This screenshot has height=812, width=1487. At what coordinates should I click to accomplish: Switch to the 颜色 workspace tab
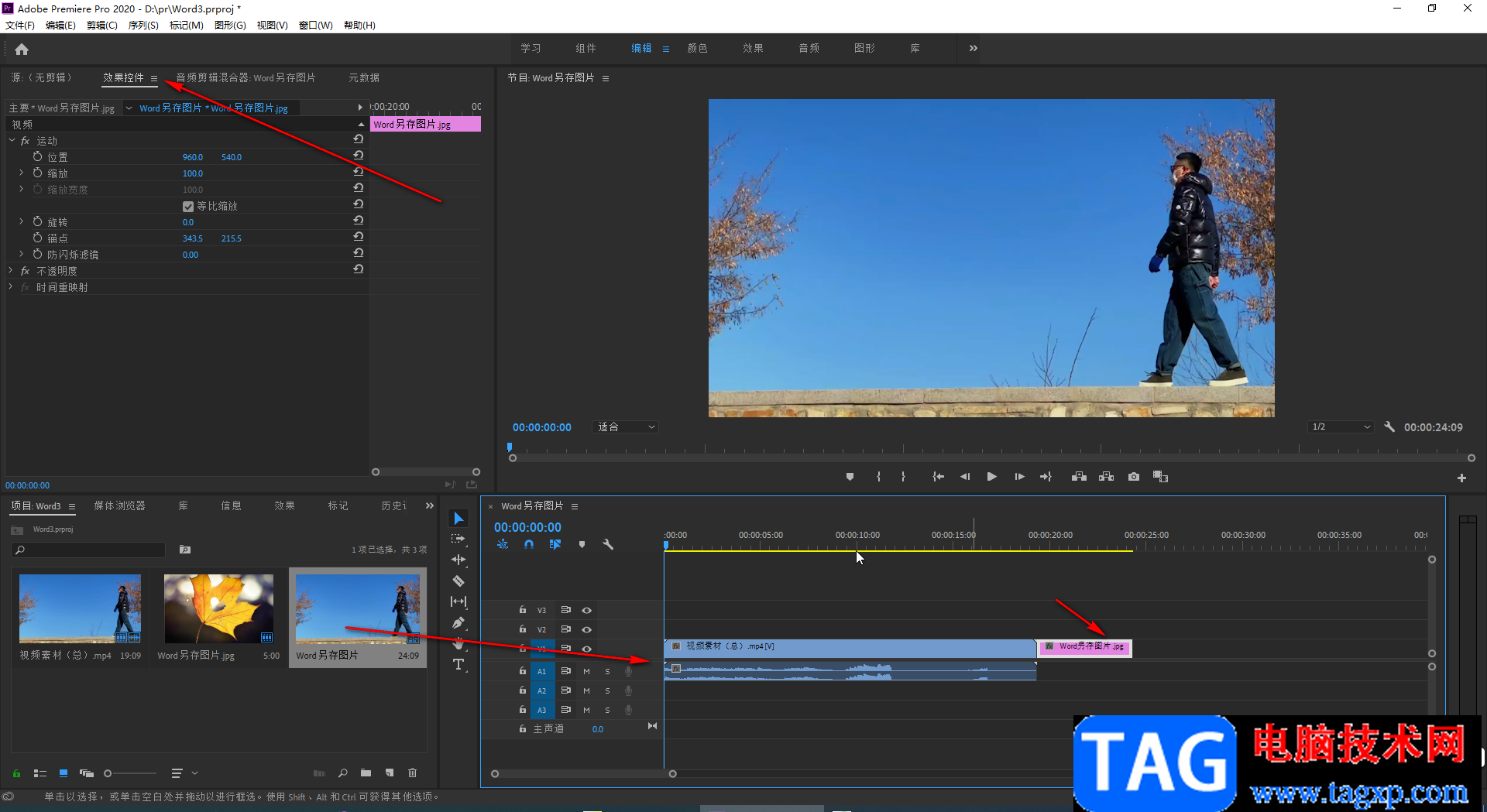(697, 48)
